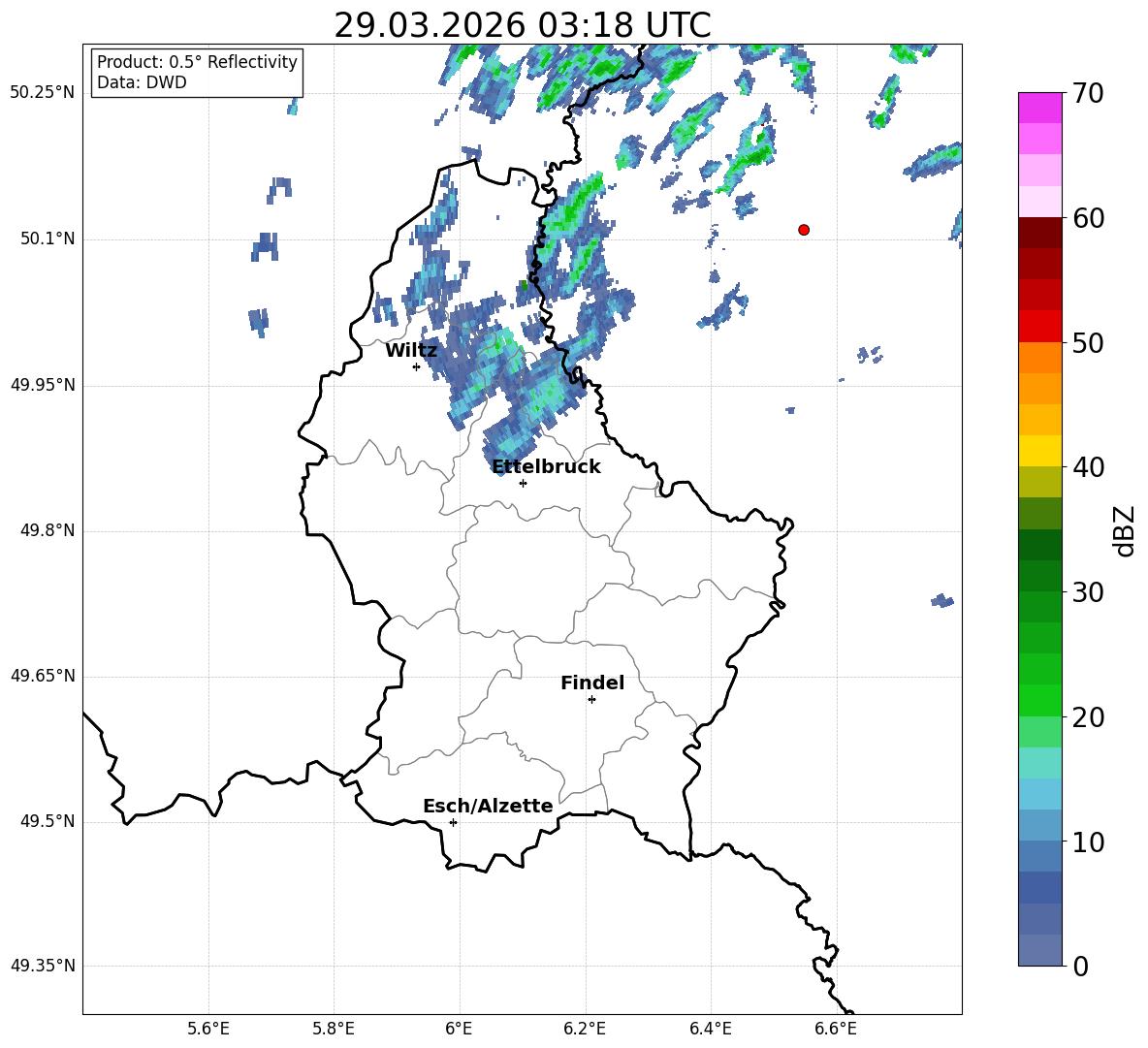This screenshot has height=1048, width=1148.
Task: Click the 6.4°E longitude label
Action: (x=710, y=1029)
